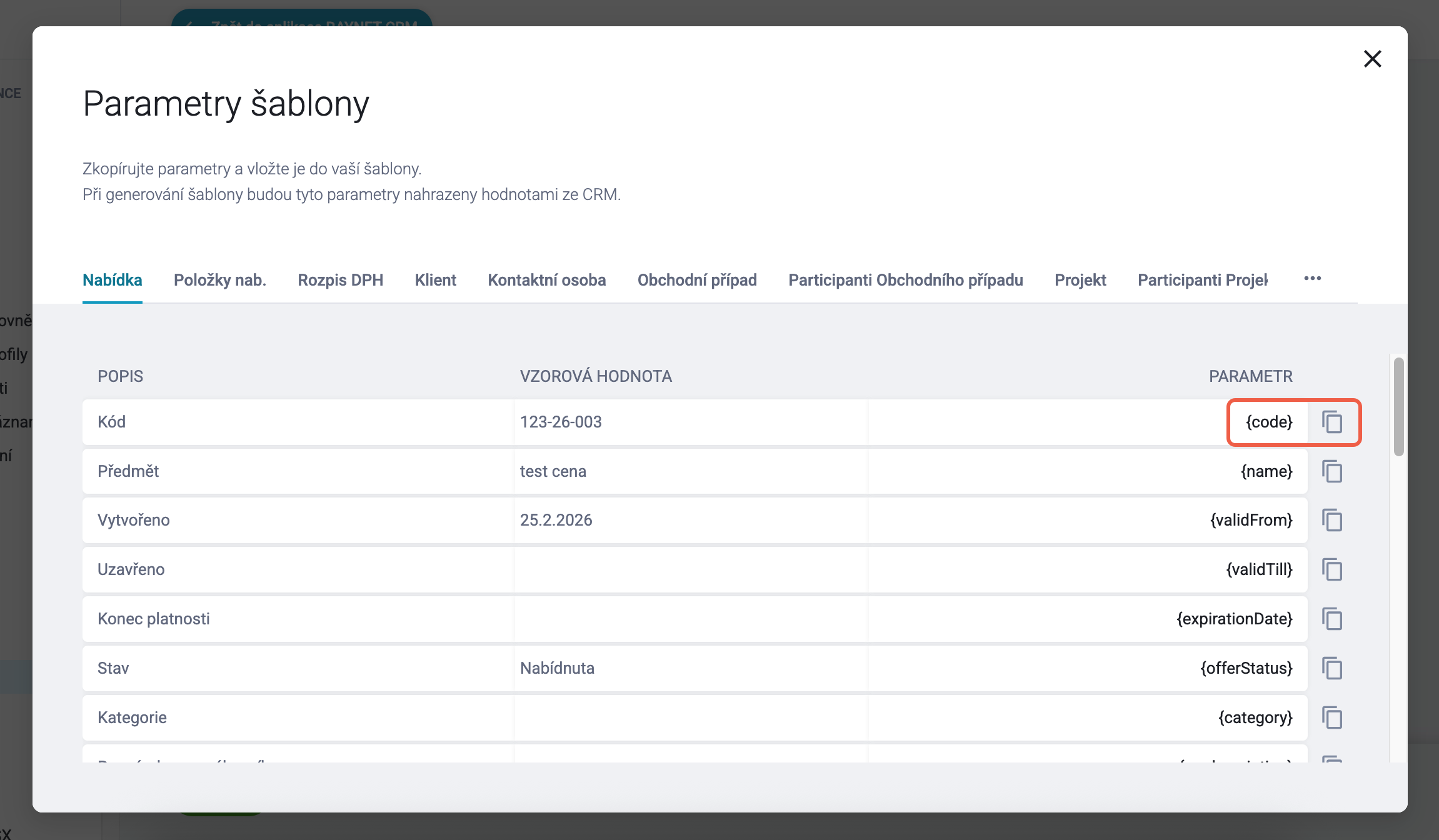Switch to the Položky nab. tab

[220, 280]
